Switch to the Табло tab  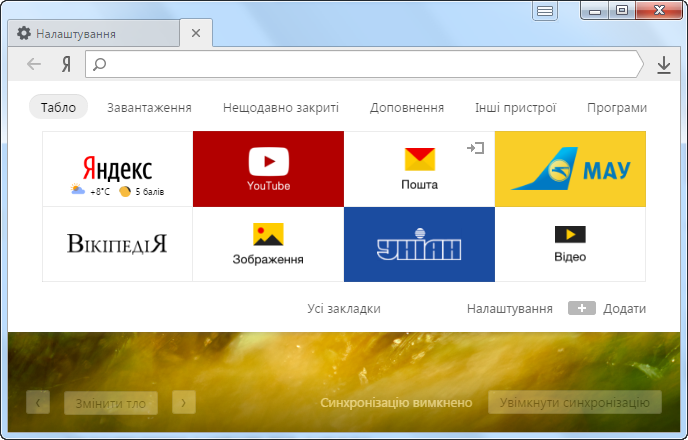58,107
